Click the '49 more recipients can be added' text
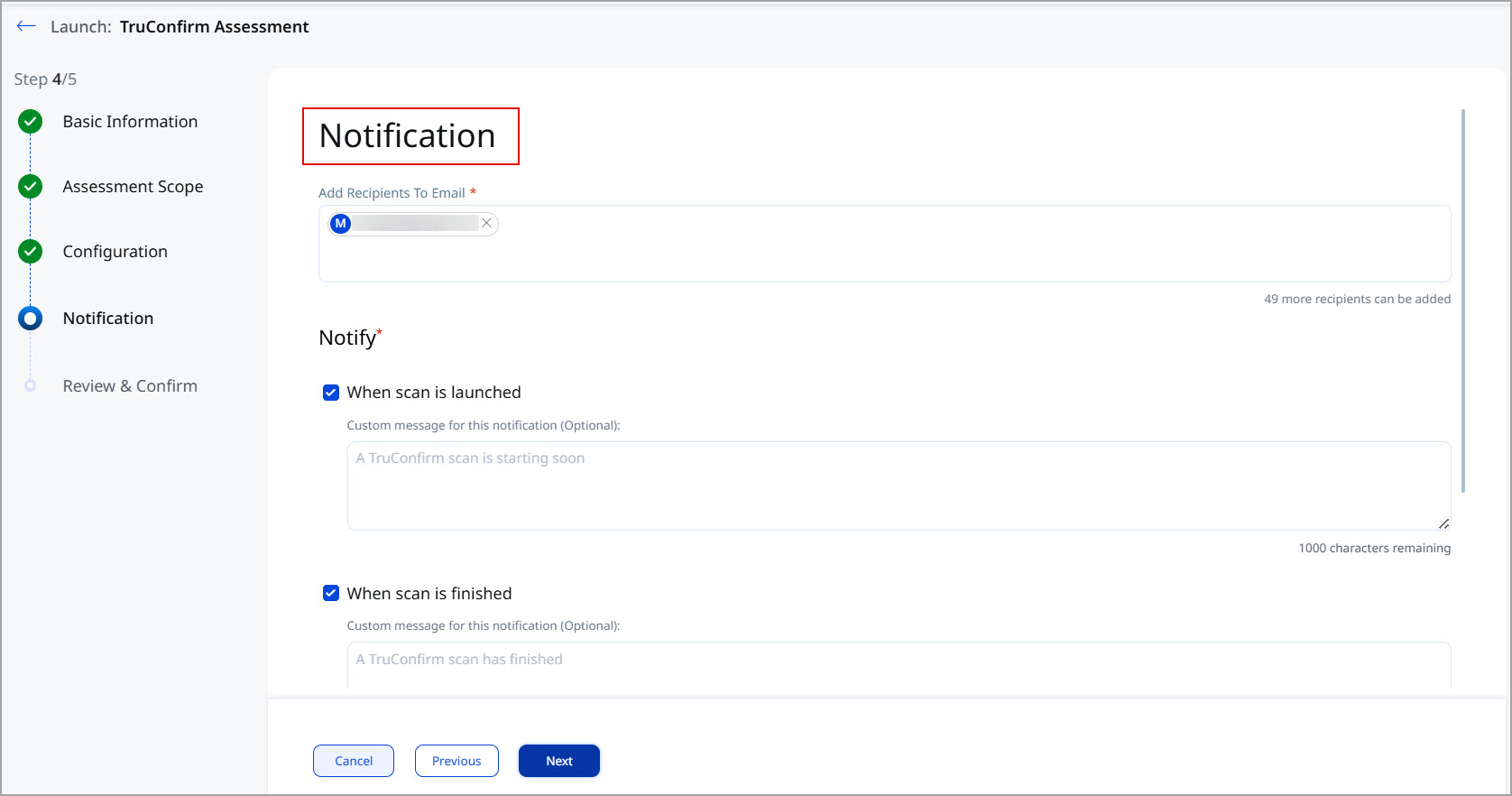This screenshot has width=1512, height=796. pos(1357,299)
